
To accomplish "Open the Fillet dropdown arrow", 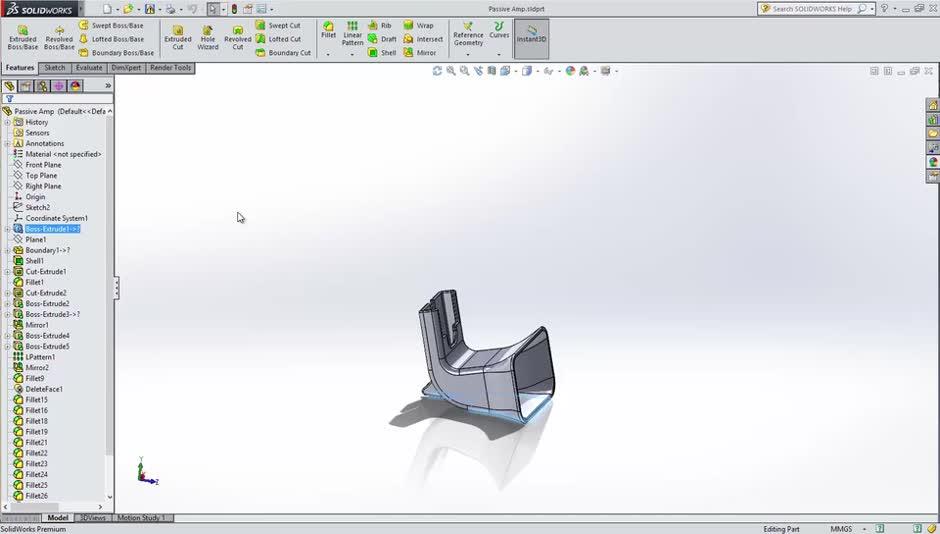I will [x=328, y=54].
